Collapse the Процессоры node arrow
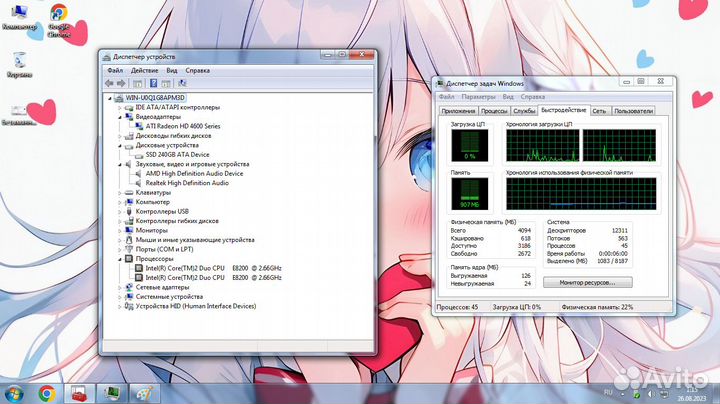The height and width of the screenshot is (404, 720). [x=120, y=259]
